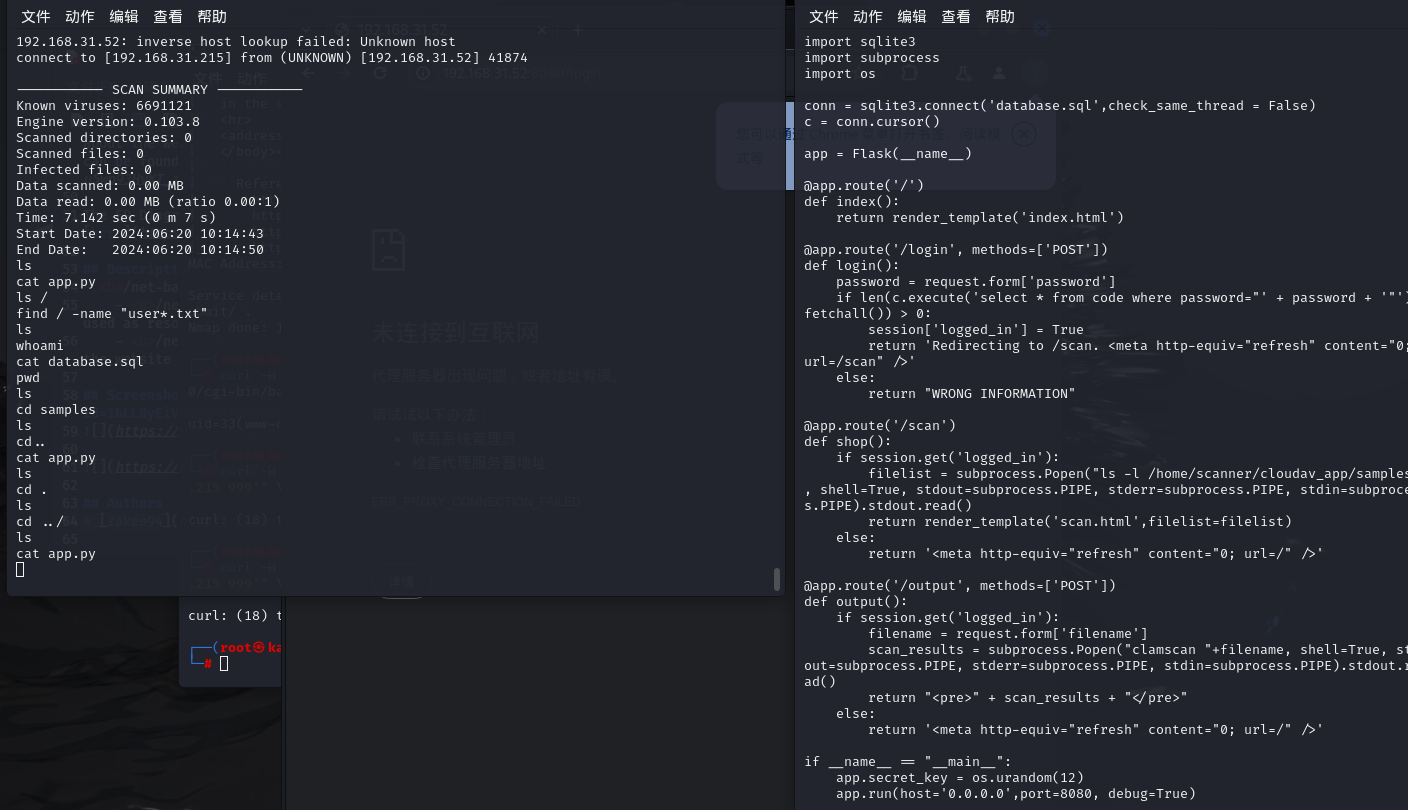Click the 'import subprocess' line
The width and height of the screenshot is (1408, 810).
[x=872, y=58]
